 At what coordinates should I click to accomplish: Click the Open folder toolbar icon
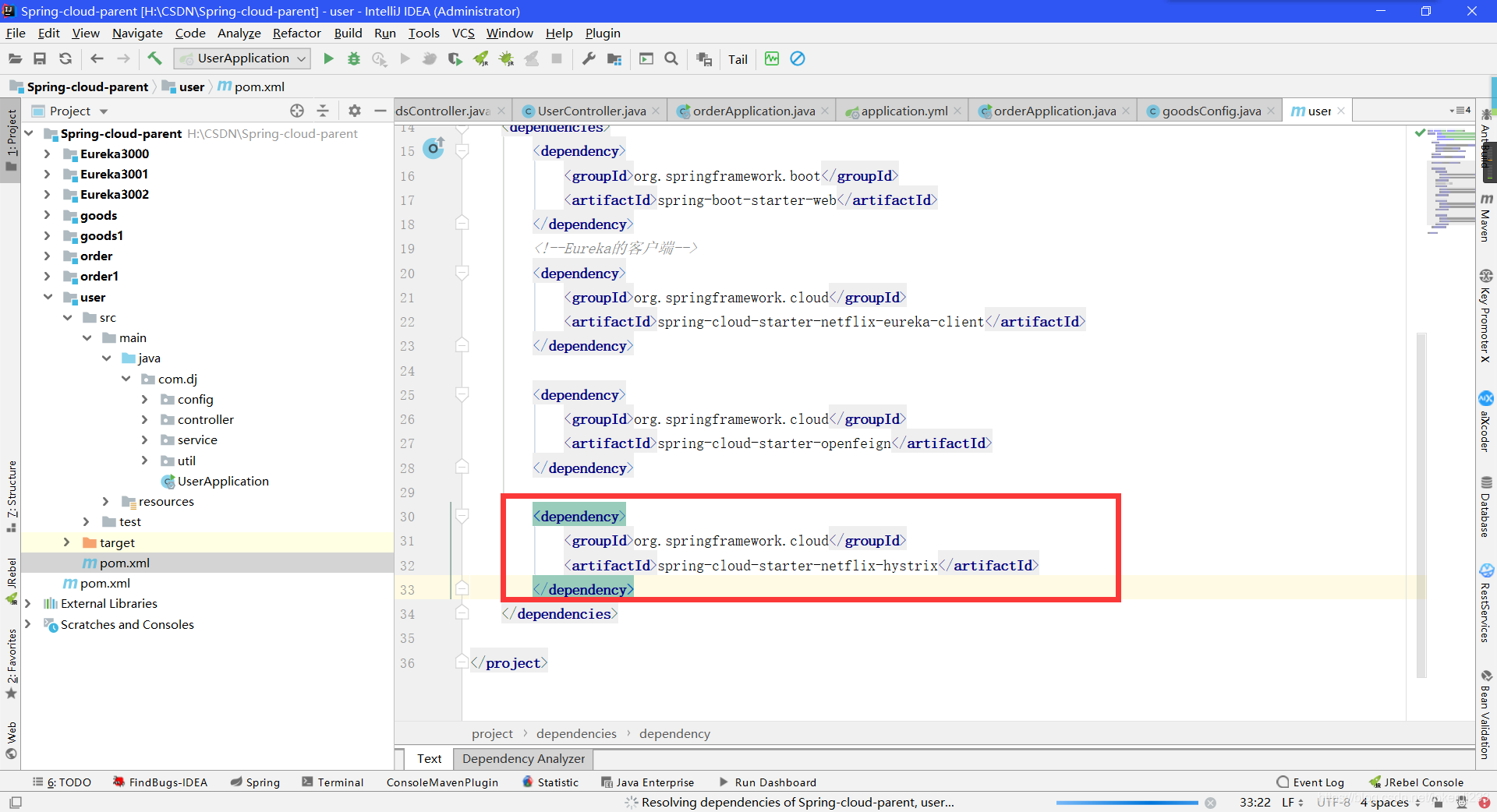pyautogui.click(x=15, y=58)
